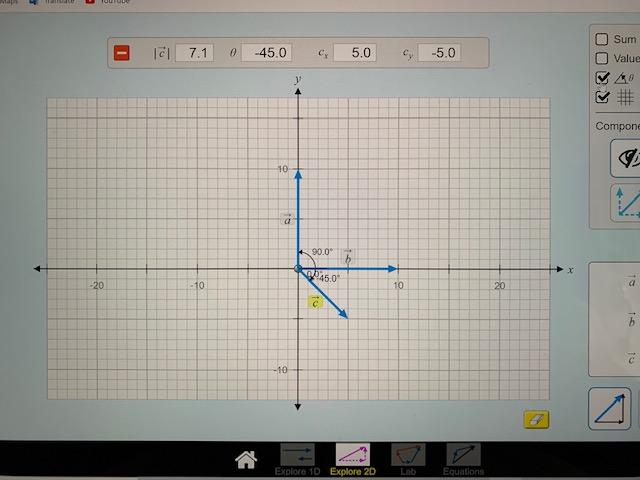Image resolution: width=640 pixels, height=480 pixels.
Task: Select the hidden components eye-slash option
Action: pos(626,158)
